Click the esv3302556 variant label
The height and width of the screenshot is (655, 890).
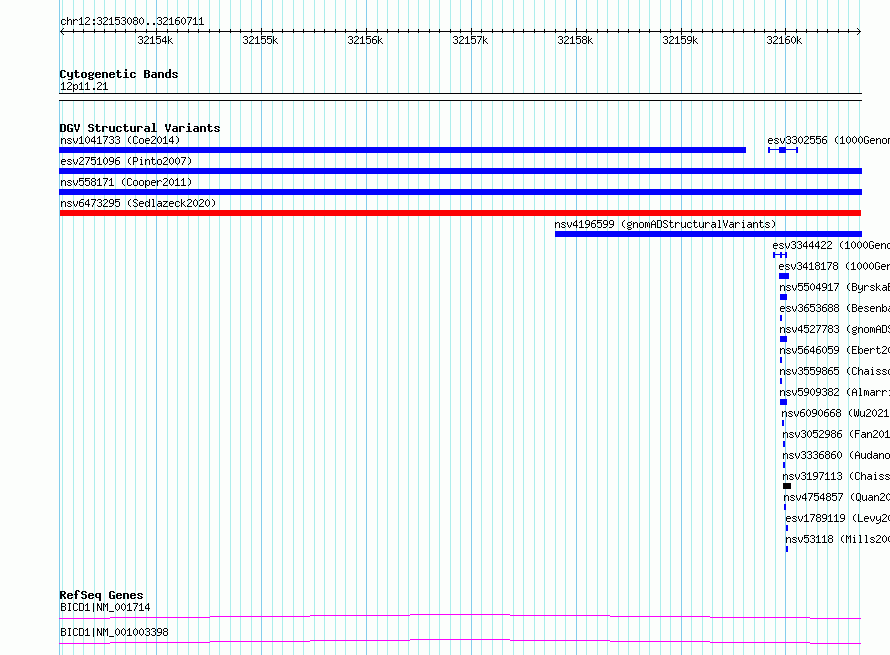828,140
